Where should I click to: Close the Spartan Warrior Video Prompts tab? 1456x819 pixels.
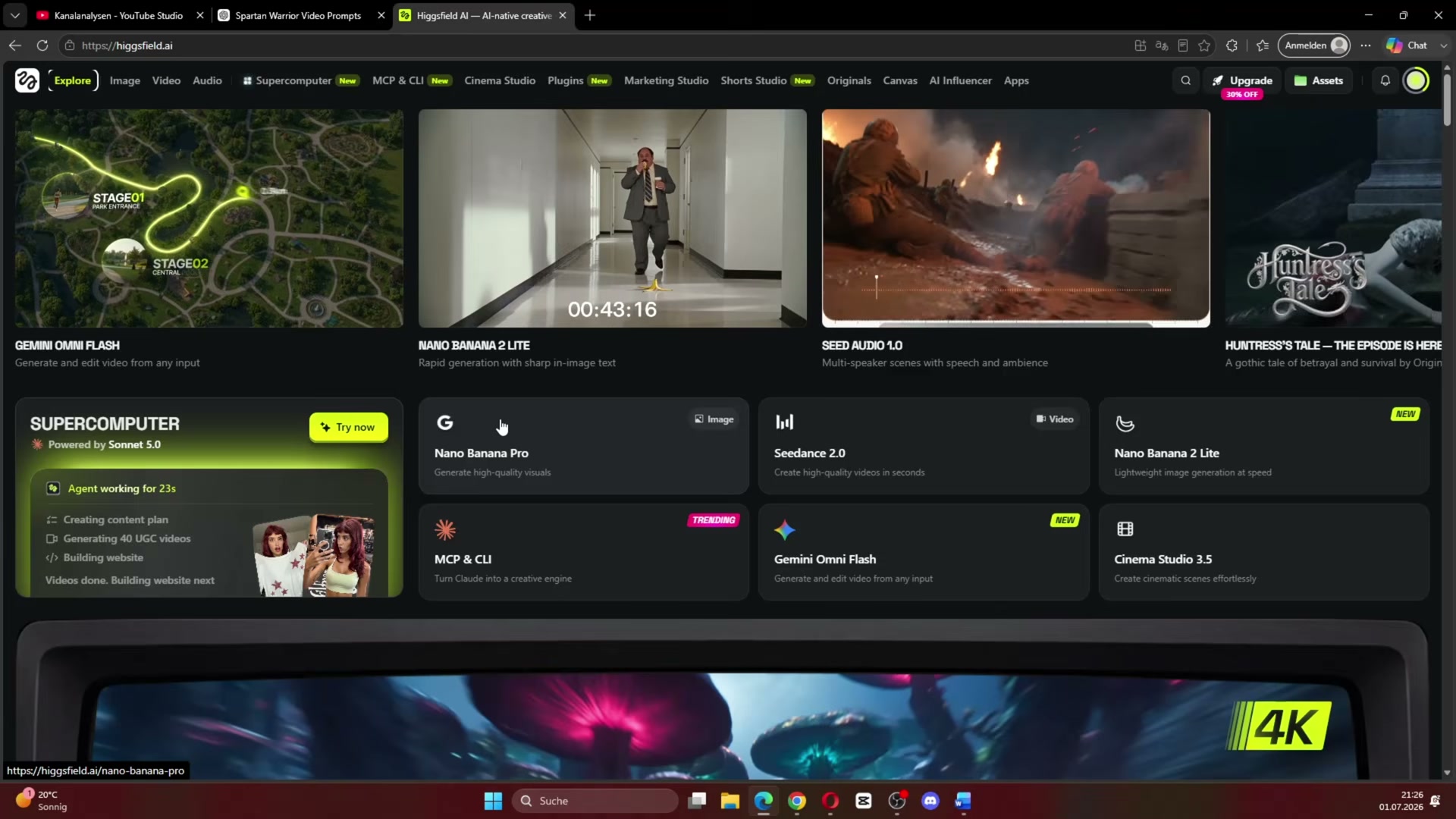(381, 15)
